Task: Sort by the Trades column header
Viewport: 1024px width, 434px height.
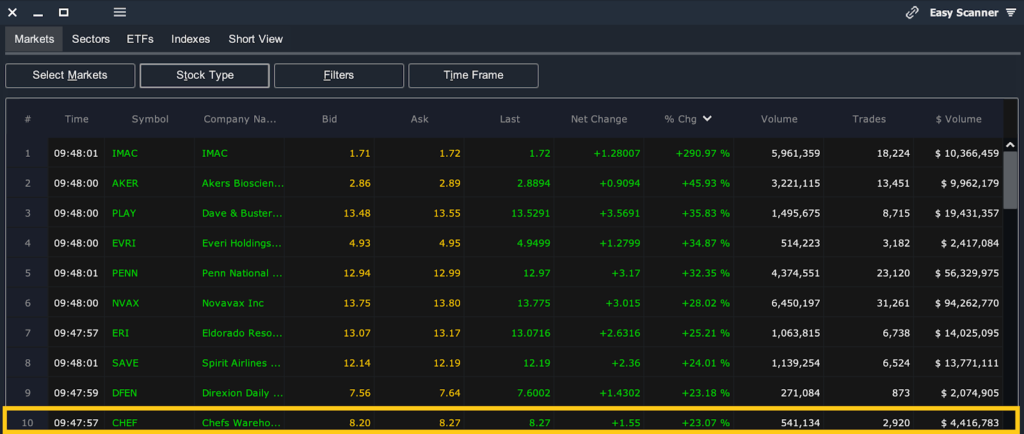Action: tap(869, 119)
